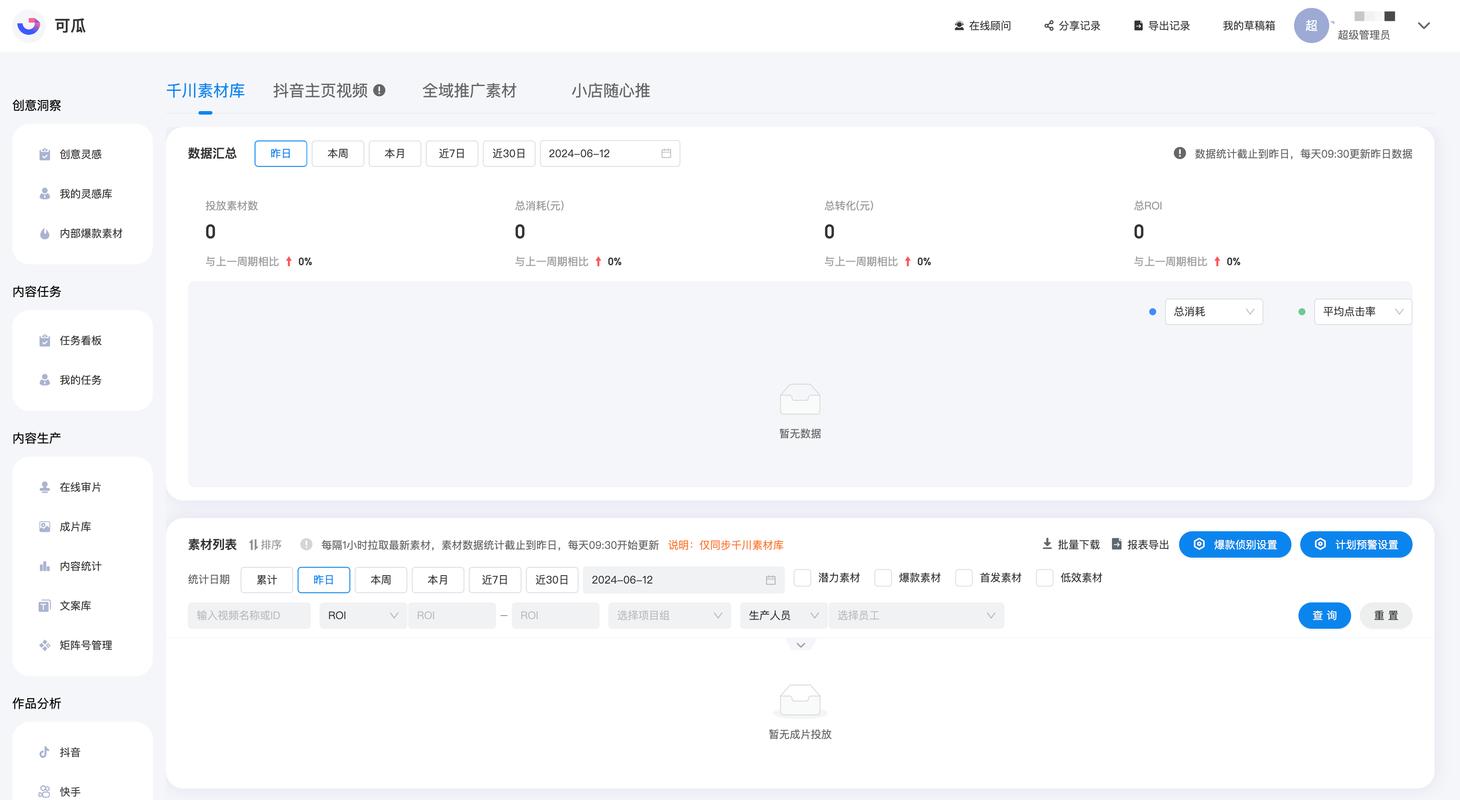Image resolution: width=1460 pixels, height=800 pixels.
Task: Open the 选择项目组 dropdown
Action: [669, 616]
